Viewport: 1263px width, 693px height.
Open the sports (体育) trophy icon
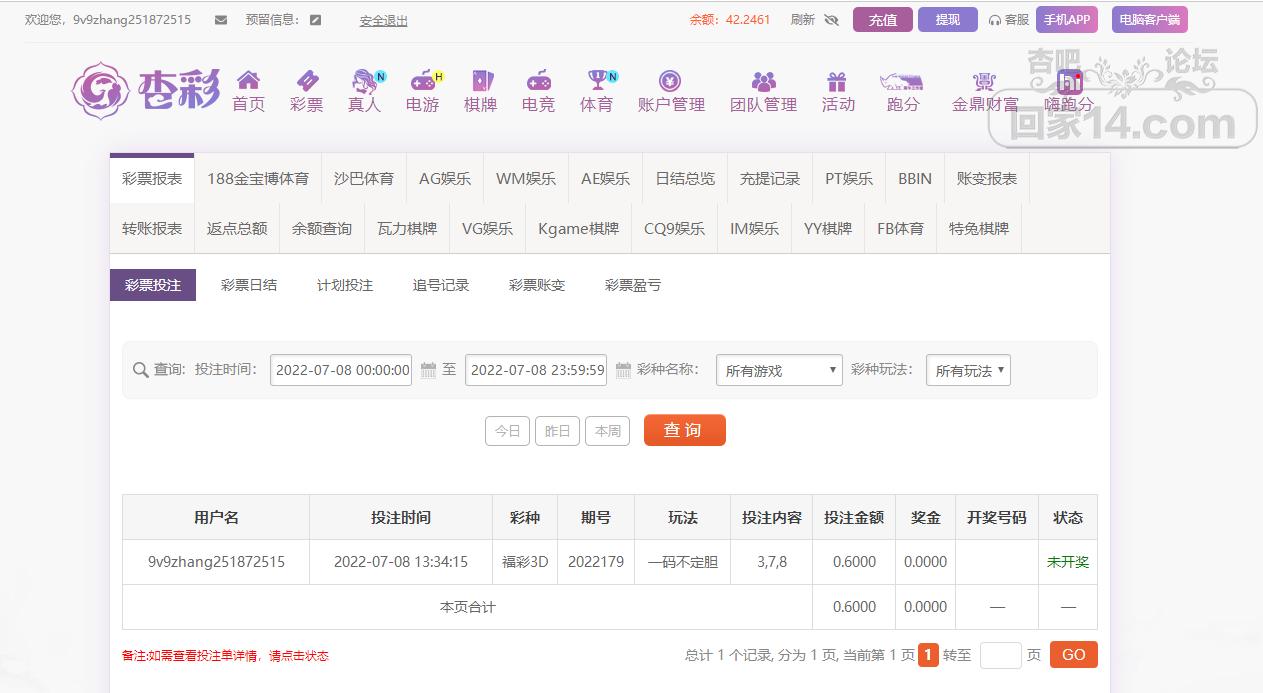click(597, 81)
